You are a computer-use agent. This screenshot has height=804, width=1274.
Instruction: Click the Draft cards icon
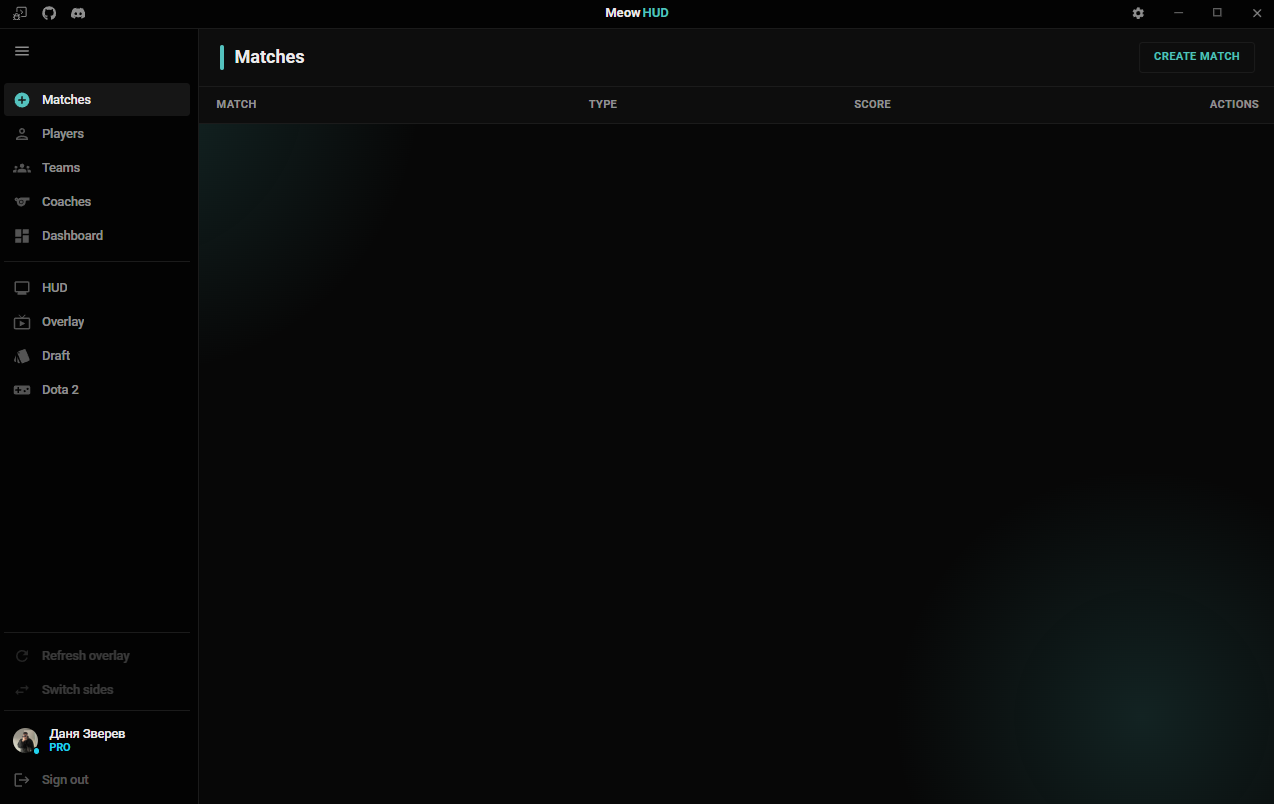click(x=22, y=356)
